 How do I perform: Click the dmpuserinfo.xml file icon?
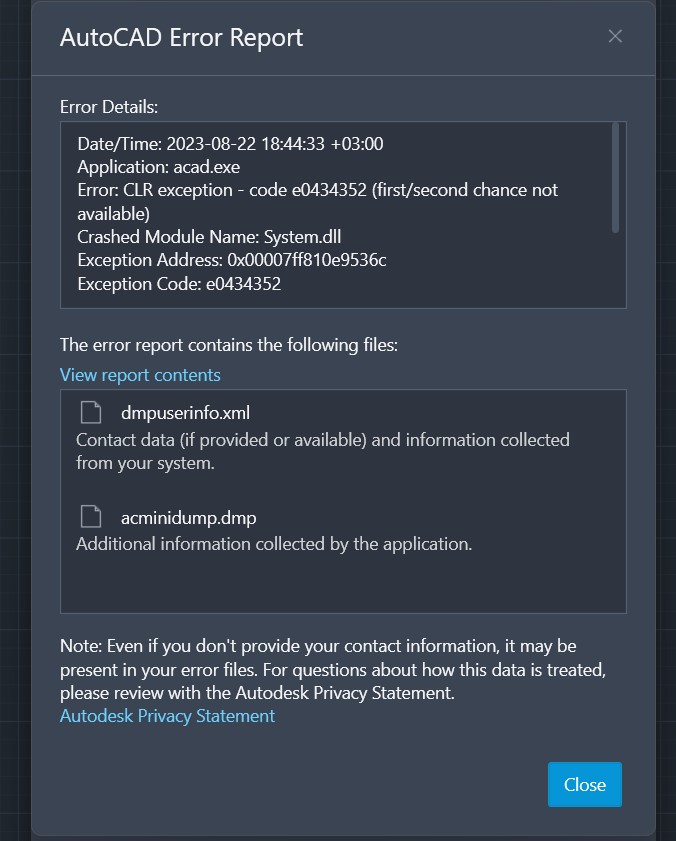point(91,413)
